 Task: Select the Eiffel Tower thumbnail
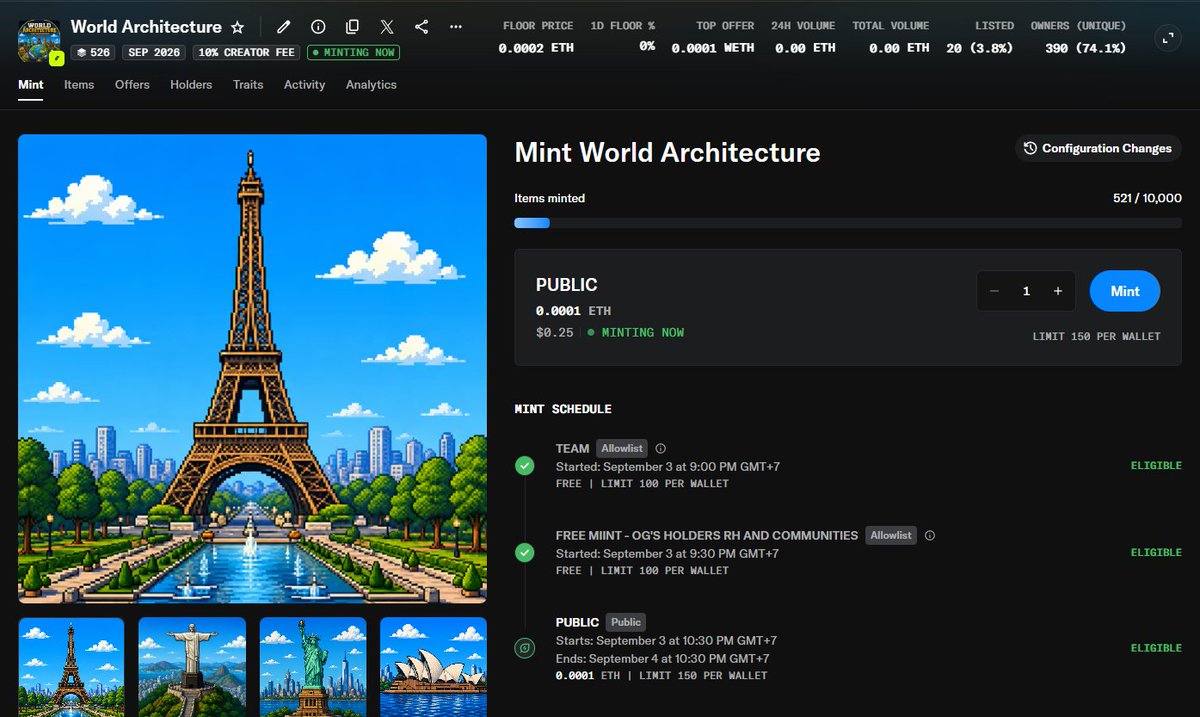tap(71, 667)
